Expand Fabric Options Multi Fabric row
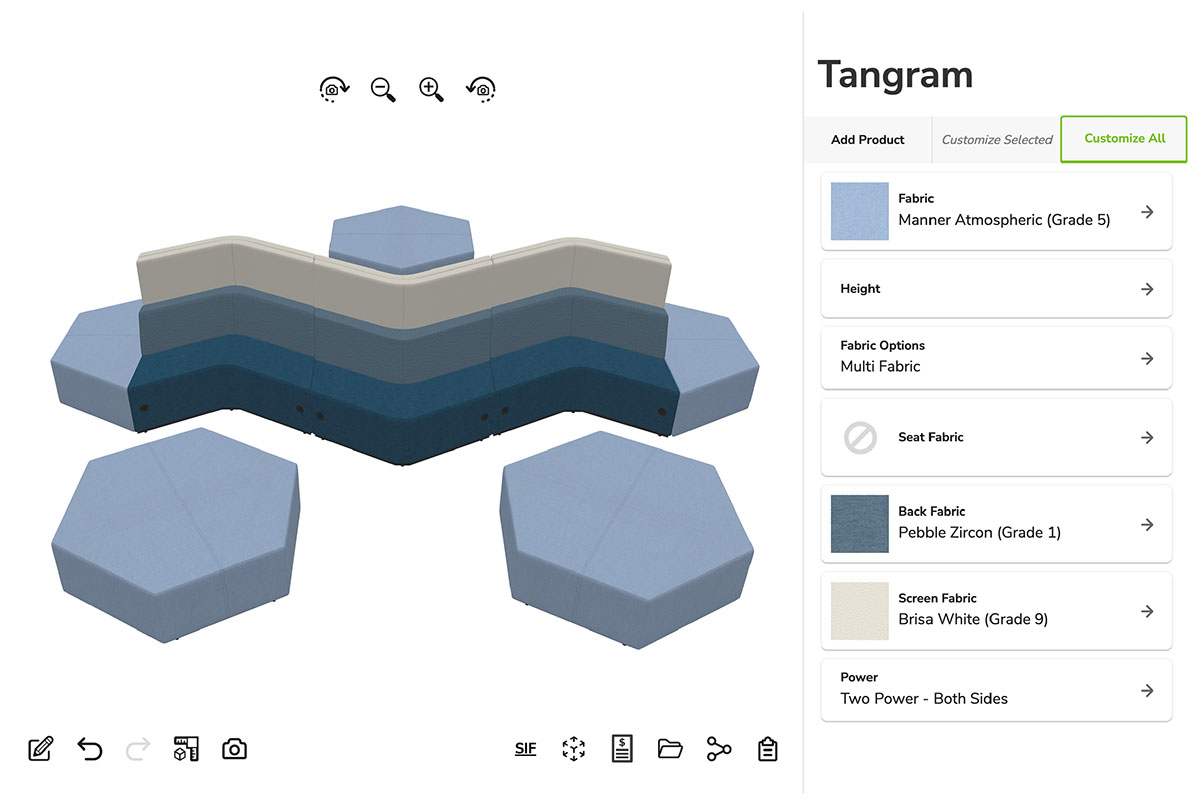Viewport: 1200px width, 802px height. (x=996, y=357)
